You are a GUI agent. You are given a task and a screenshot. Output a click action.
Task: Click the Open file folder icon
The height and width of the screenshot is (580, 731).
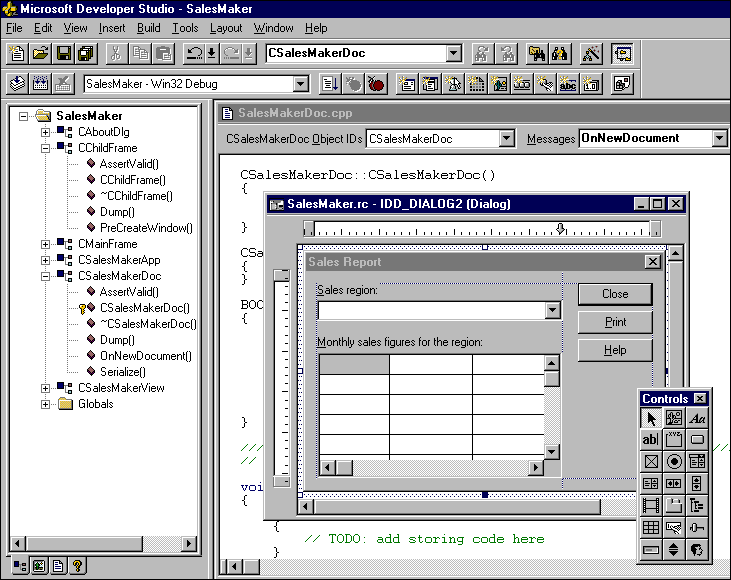pos(41,54)
